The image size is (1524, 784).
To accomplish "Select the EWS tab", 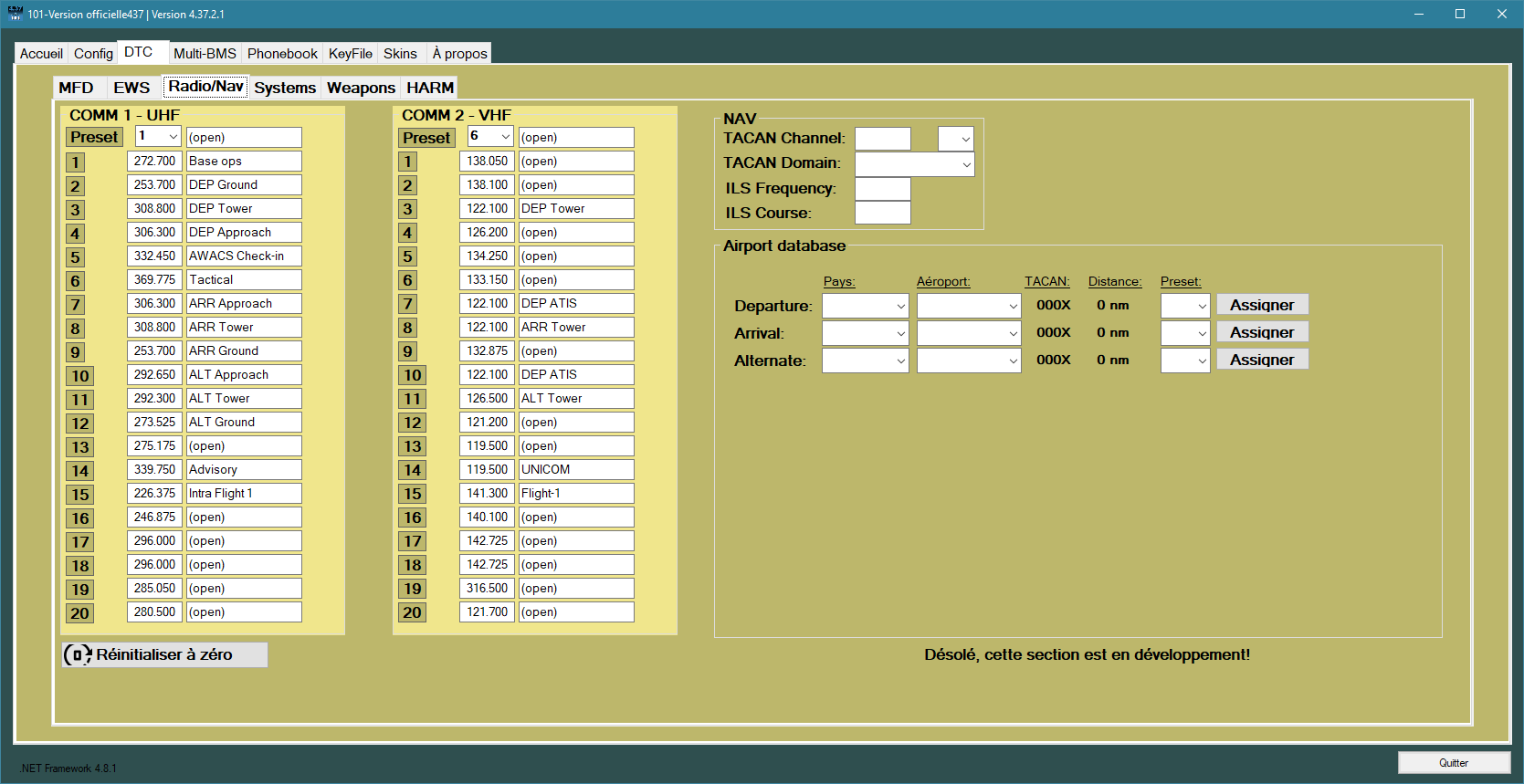I will click(x=131, y=88).
